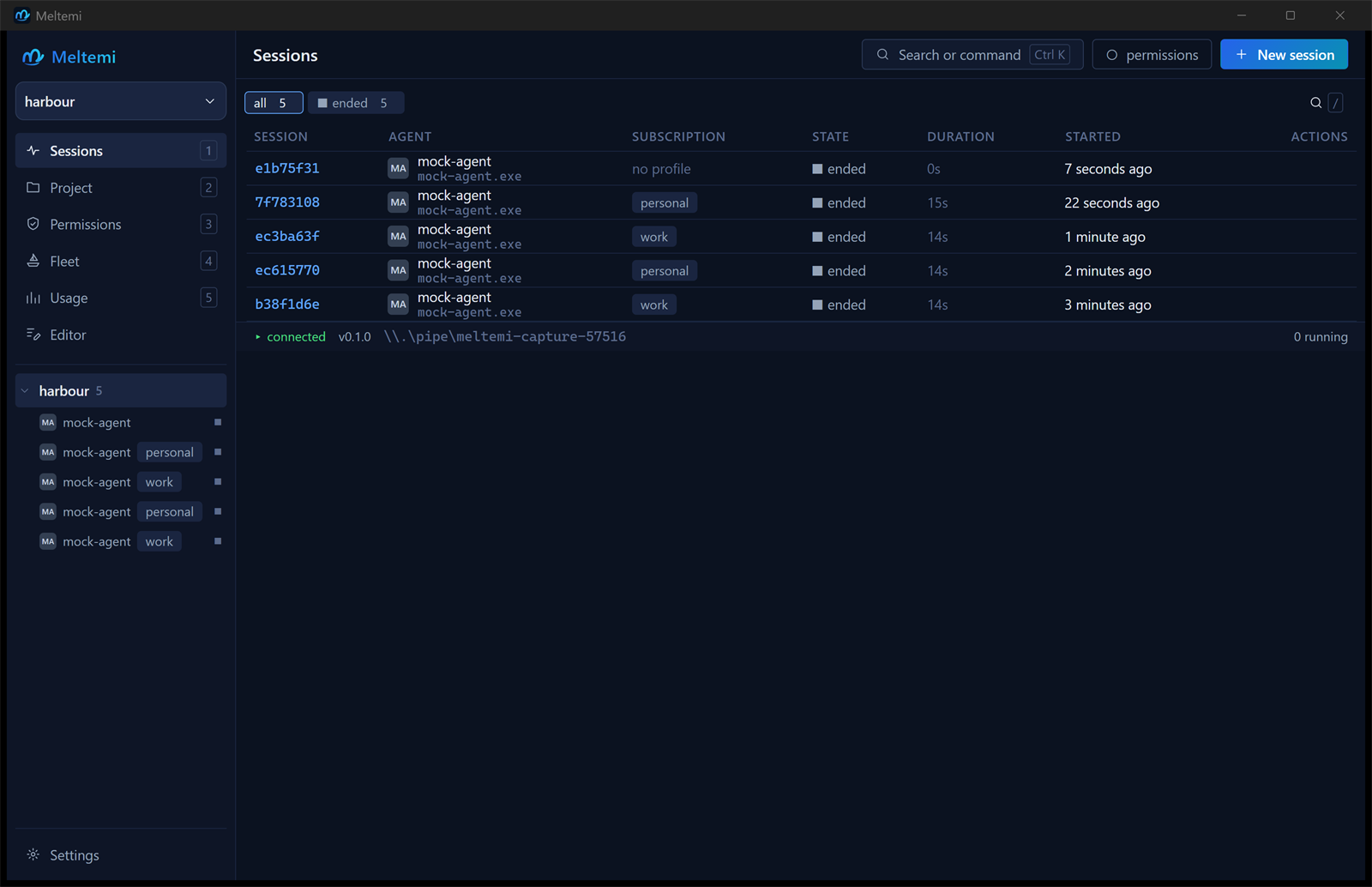Open the Usage page
Image resolution: width=1372 pixels, height=887 pixels.
point(121,299)
